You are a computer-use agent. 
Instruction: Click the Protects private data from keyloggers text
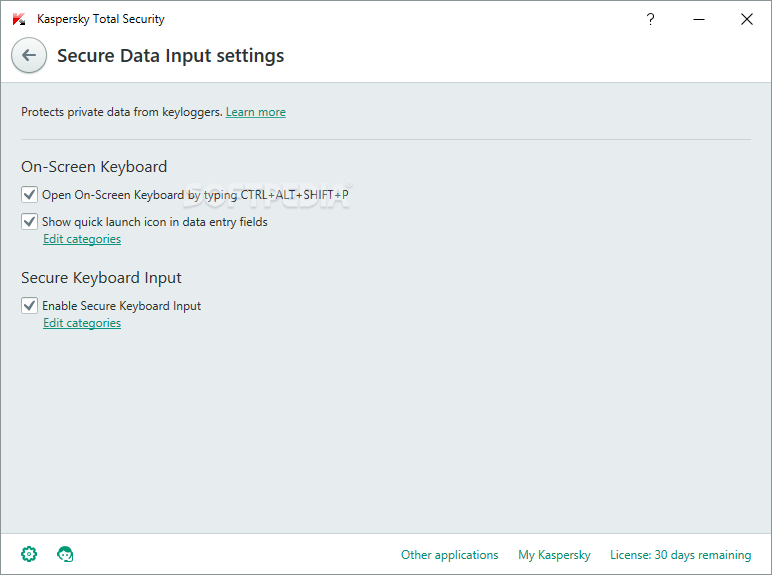point(122,112)
